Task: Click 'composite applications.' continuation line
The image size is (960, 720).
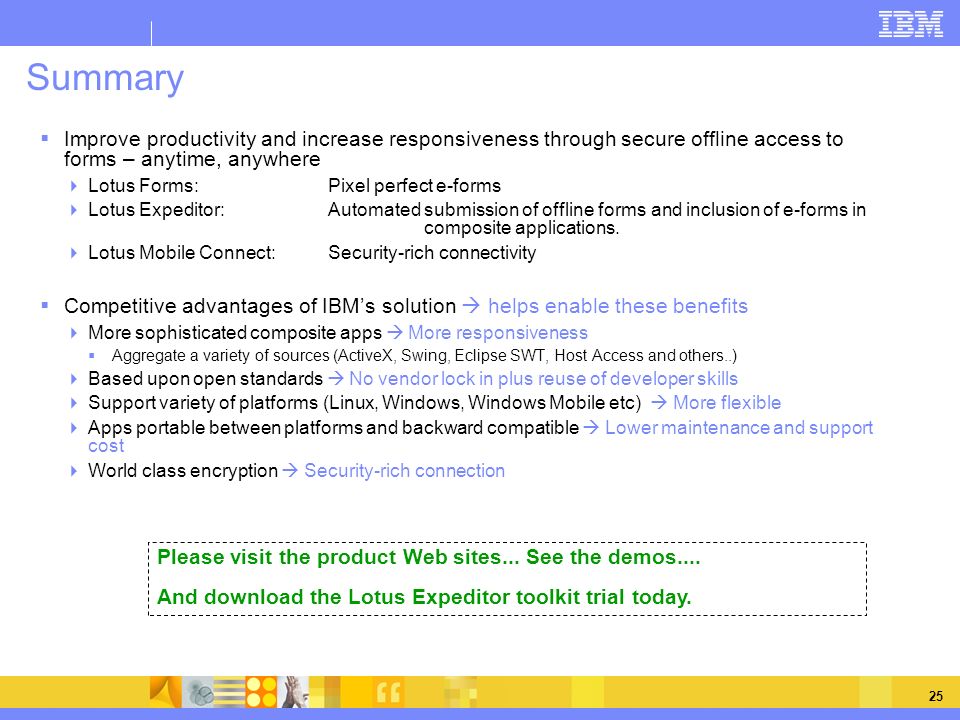Action: click(x=522, y=228)
